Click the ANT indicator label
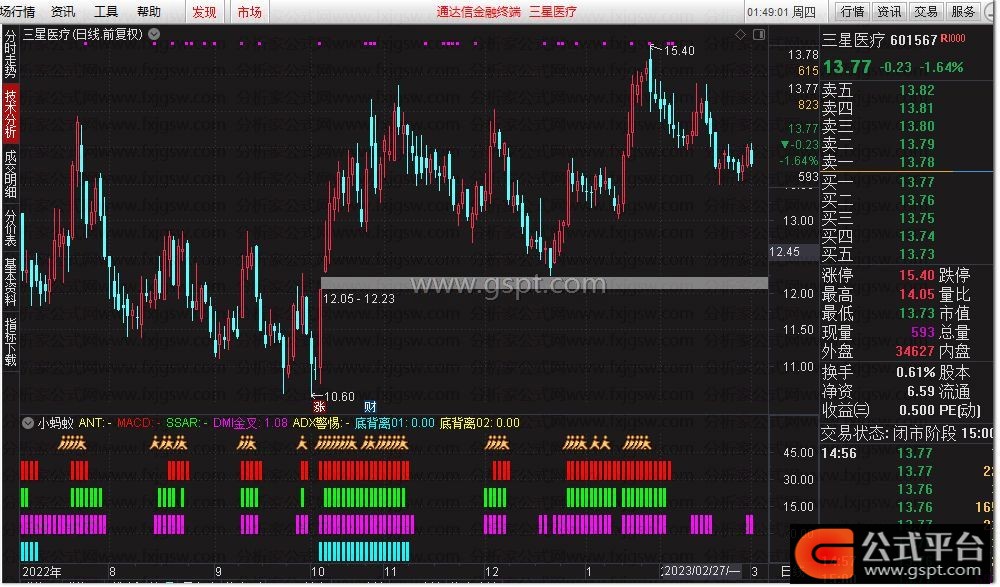The image size is (1000, 587). (x=95, y=422)
